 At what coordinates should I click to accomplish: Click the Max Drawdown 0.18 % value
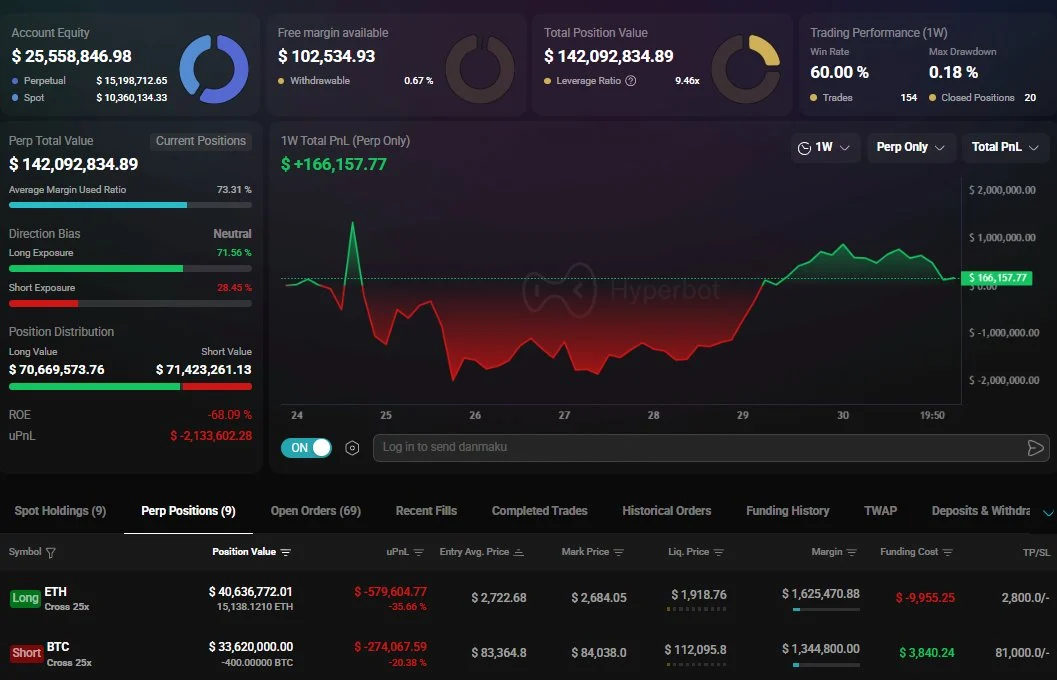(x=953, y=72)
